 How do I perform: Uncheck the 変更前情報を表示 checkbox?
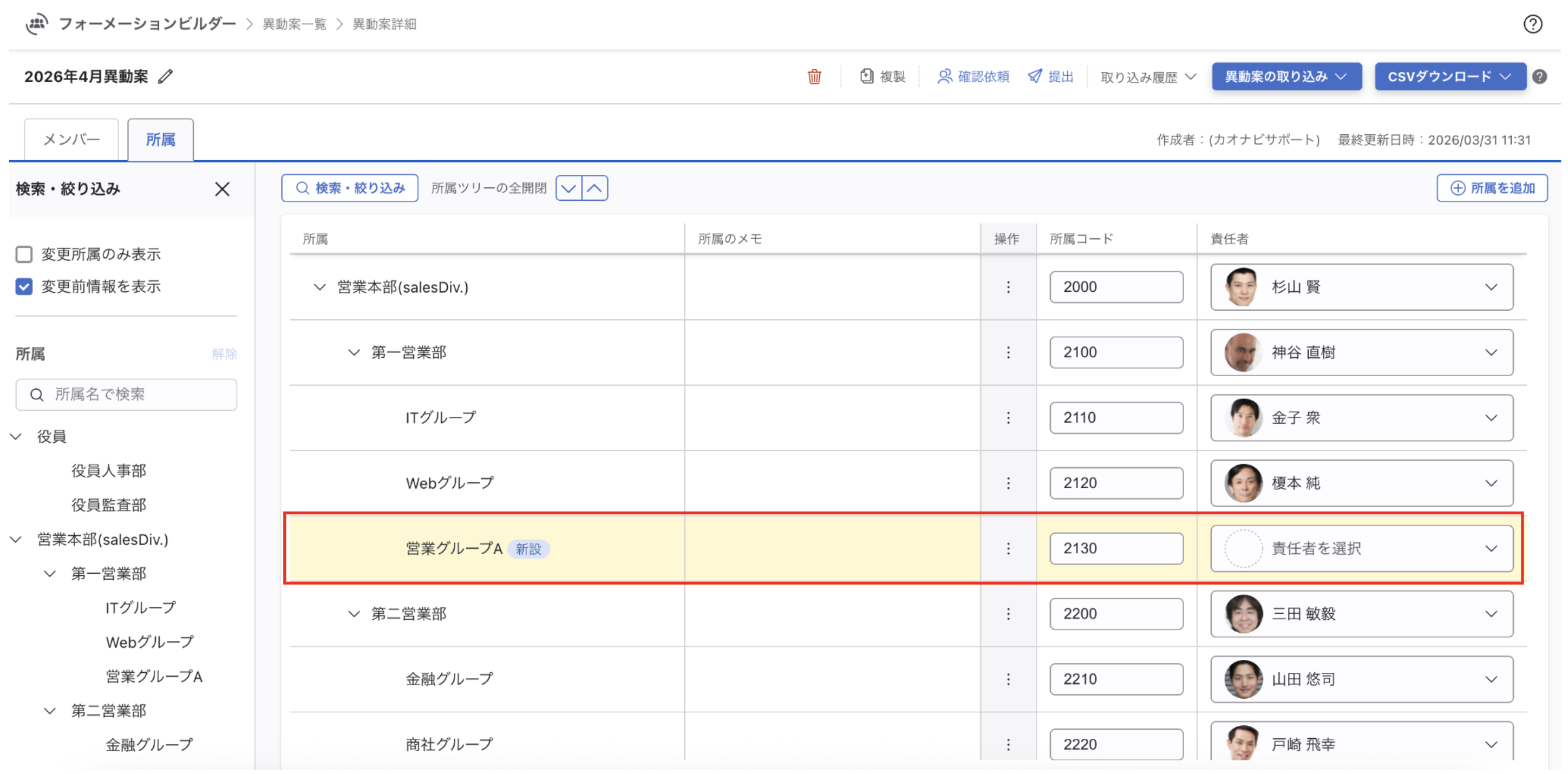(24, 286)
